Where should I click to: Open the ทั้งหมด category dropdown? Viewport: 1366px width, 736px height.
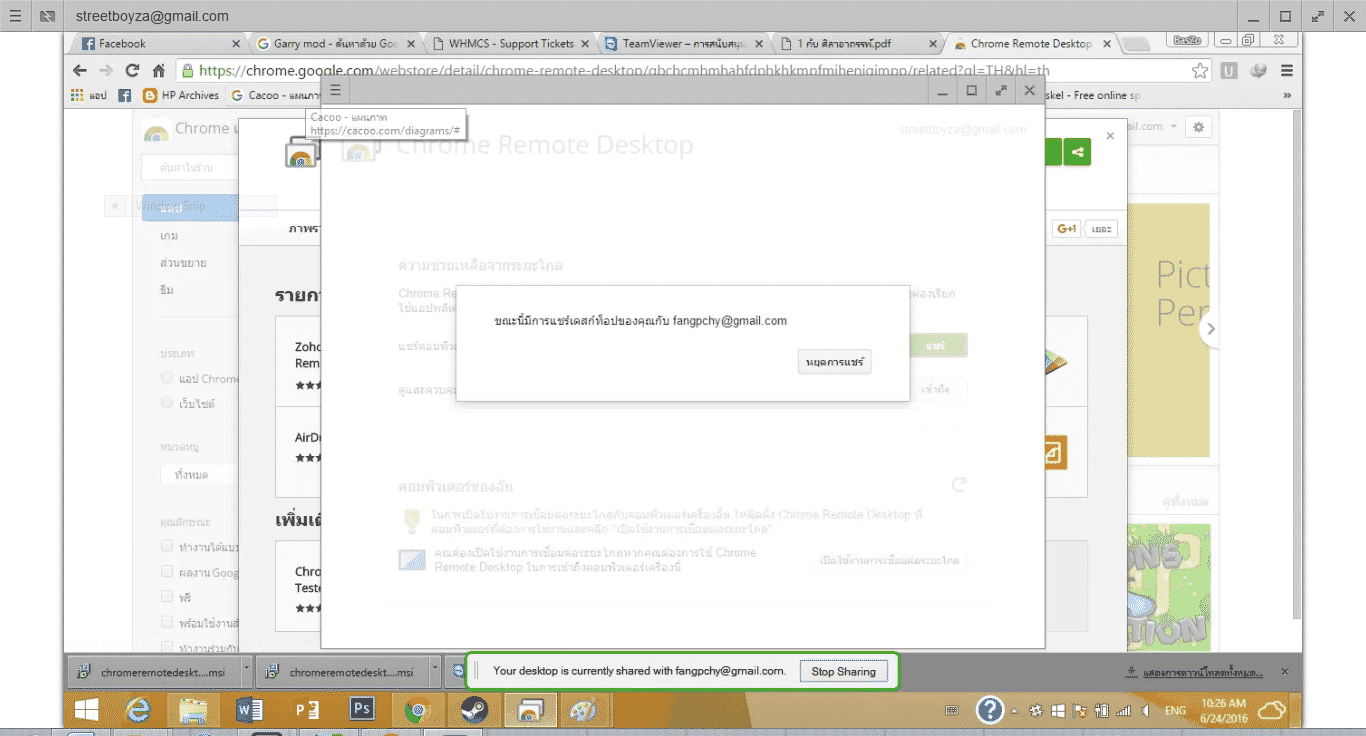tap(200, 475)
